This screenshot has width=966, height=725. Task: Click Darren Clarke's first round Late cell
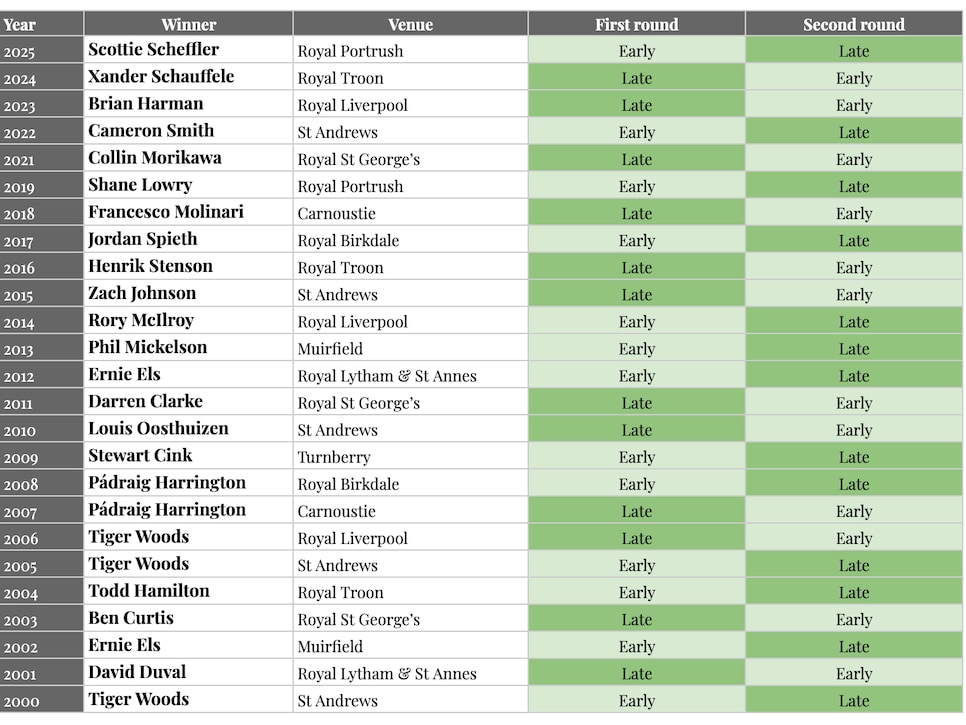(636, 402)
